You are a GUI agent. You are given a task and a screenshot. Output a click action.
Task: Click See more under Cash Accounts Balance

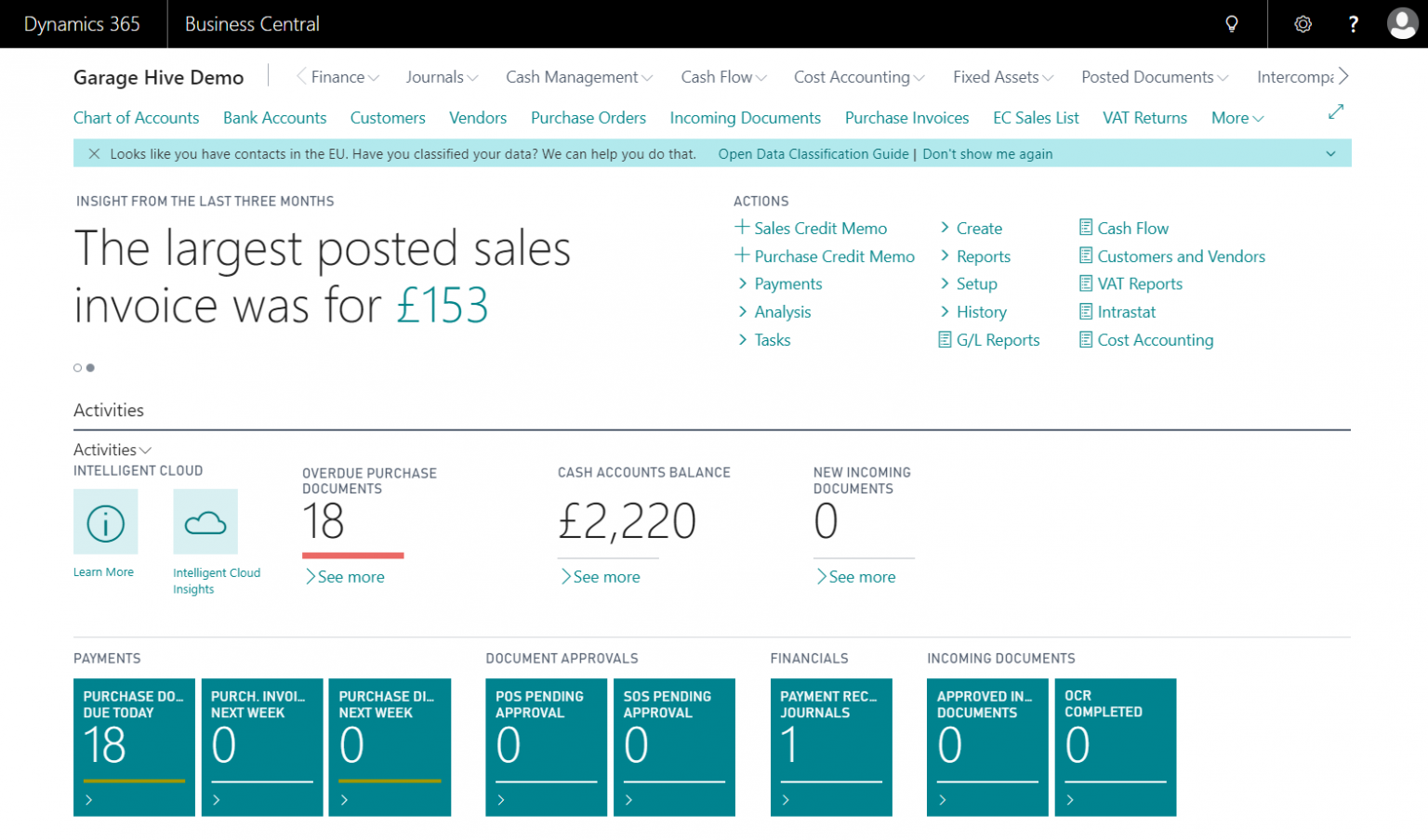[x=601, y=576]
